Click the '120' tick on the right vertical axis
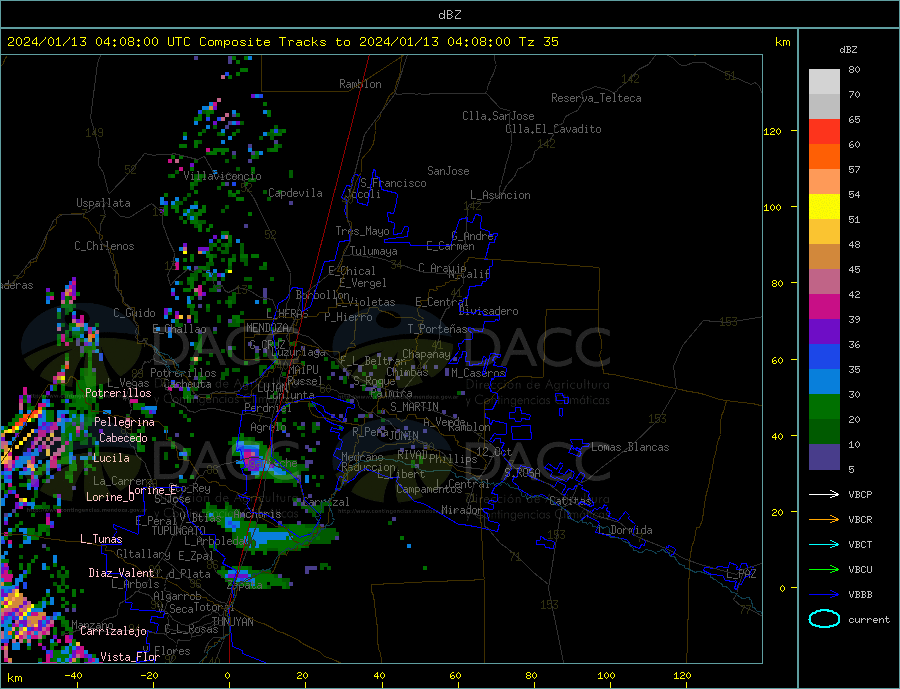This screenshot has width=900, height=689. pos(772,131)
